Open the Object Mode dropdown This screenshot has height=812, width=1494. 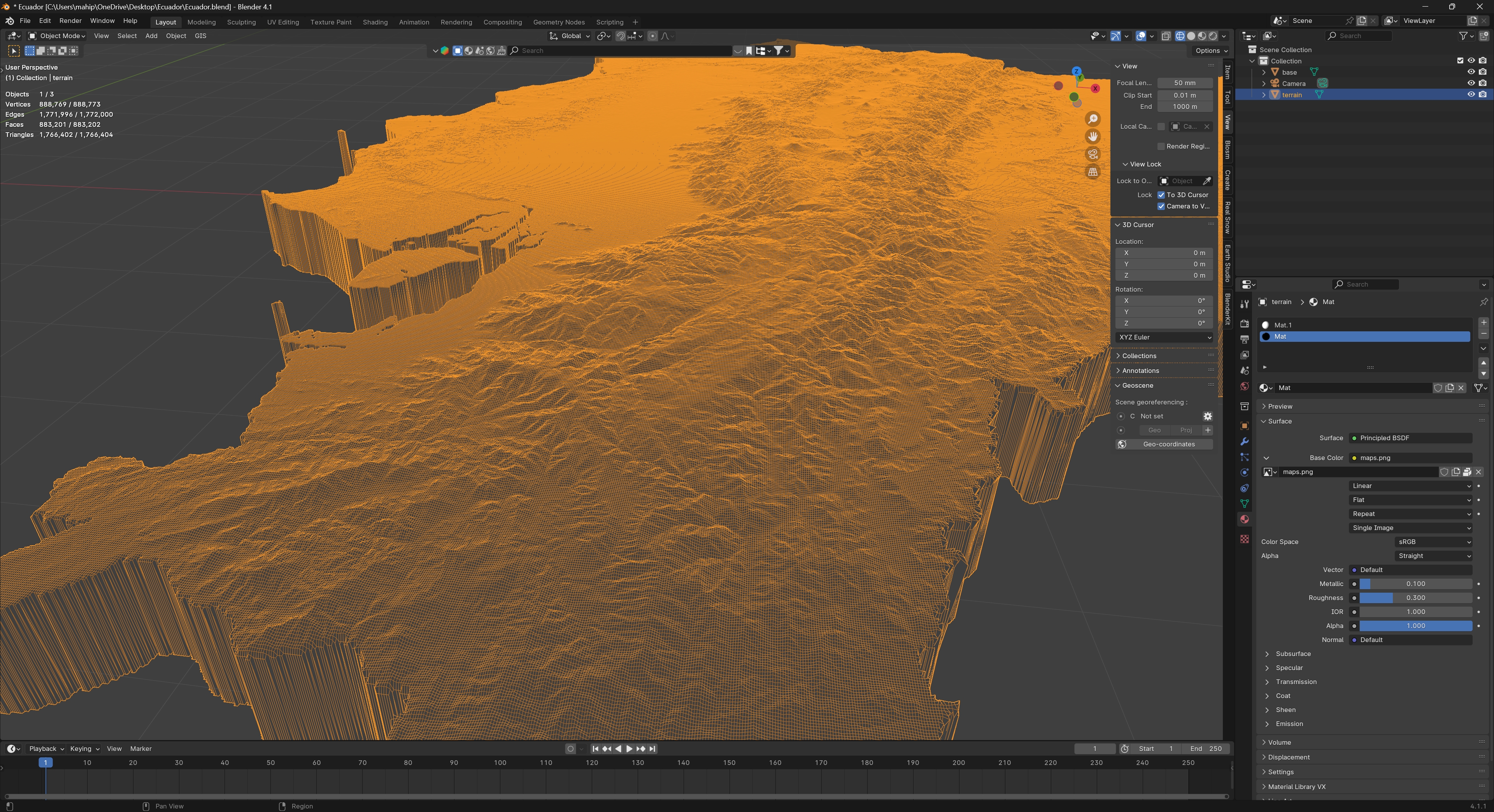57,36
